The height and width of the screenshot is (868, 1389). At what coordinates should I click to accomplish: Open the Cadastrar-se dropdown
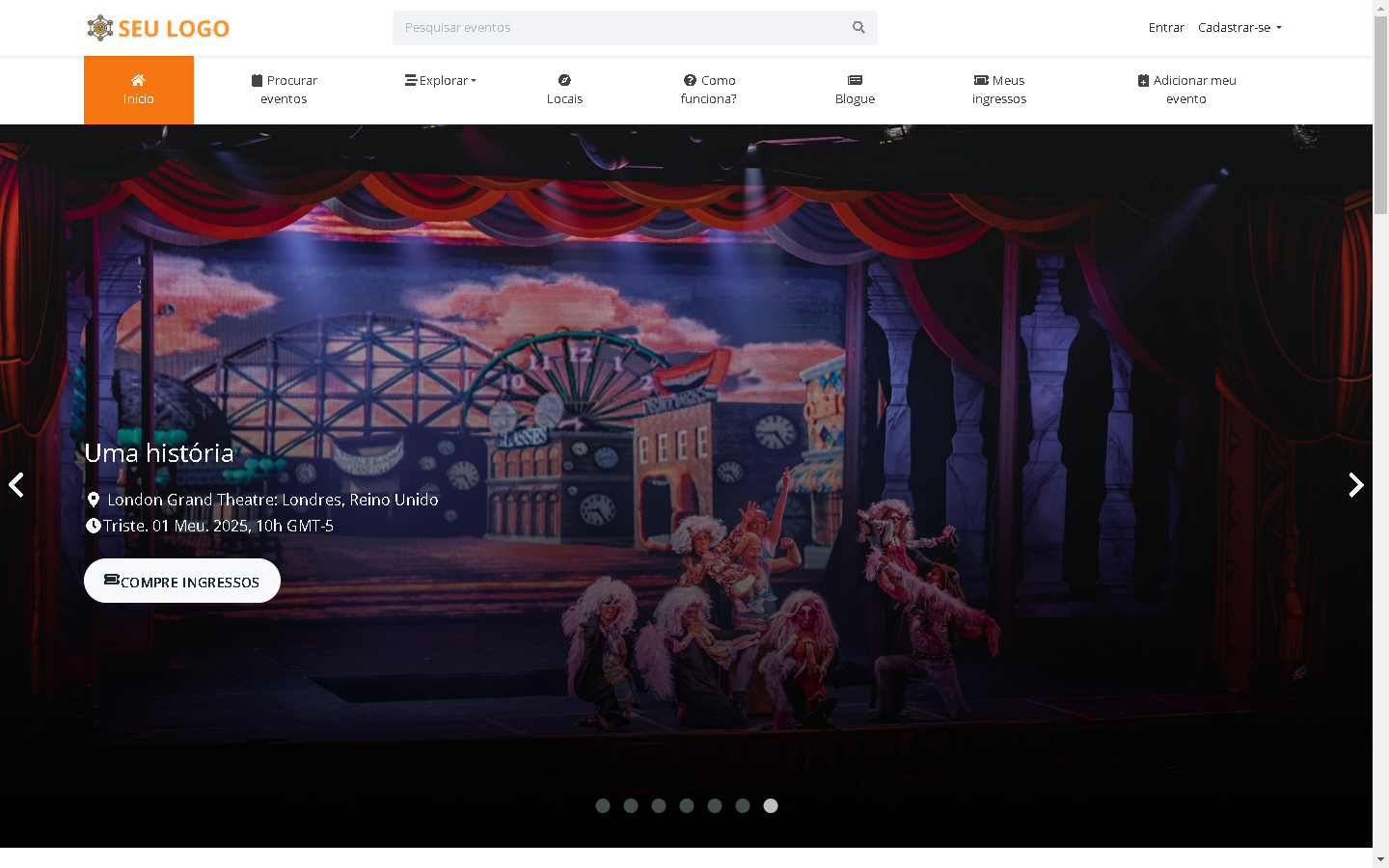pos(1239,28)
